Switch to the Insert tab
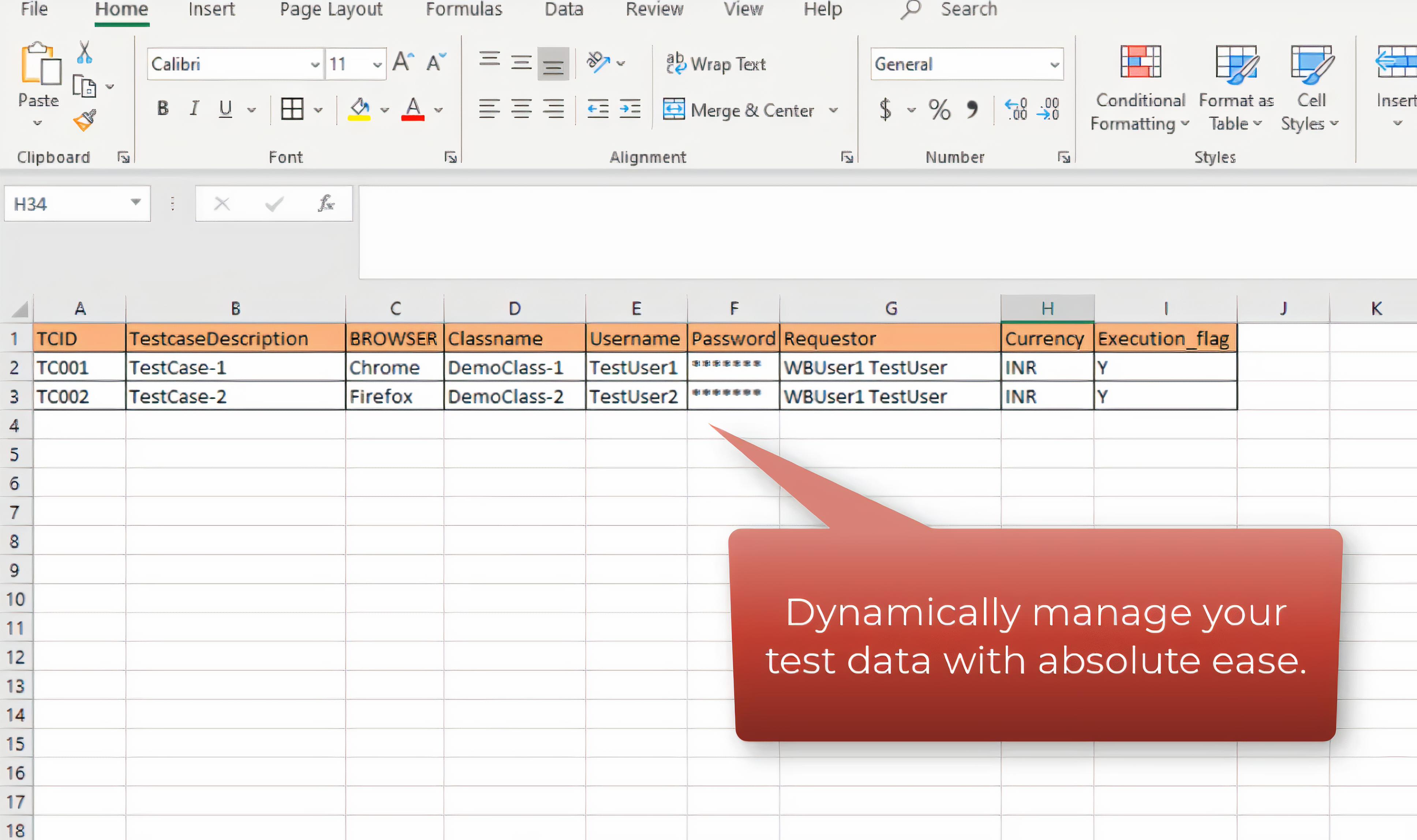Viewport: 1417px width, 840px height. [x=211, y=9]
